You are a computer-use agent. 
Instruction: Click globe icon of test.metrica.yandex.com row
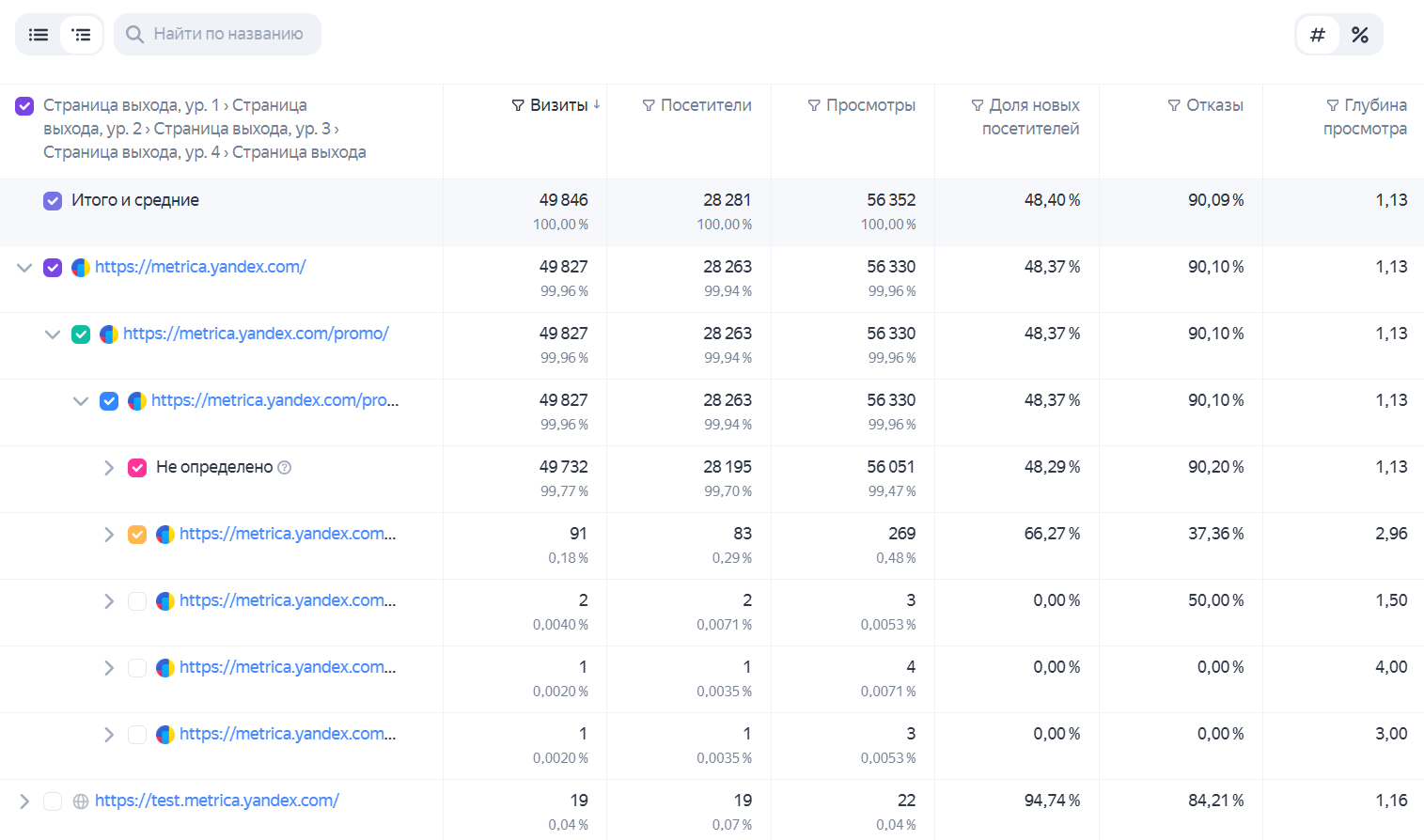coord(81,801)
